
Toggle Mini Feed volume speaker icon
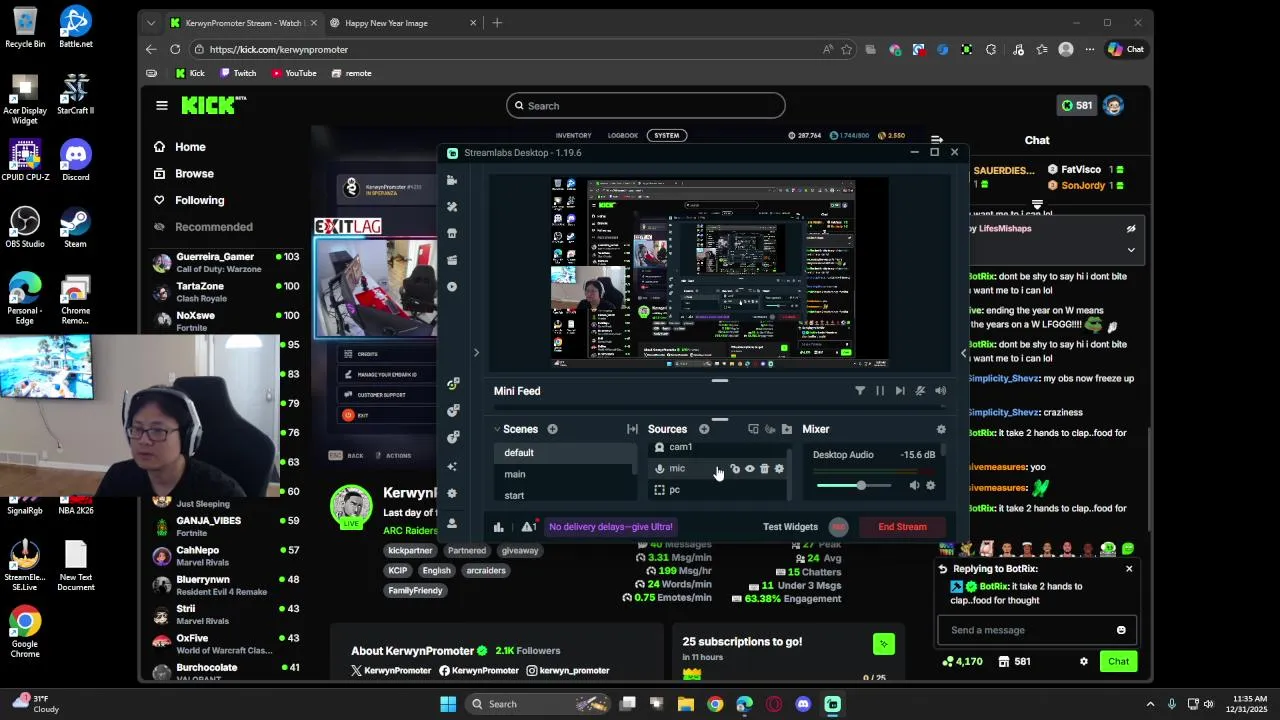click(940, 391)
